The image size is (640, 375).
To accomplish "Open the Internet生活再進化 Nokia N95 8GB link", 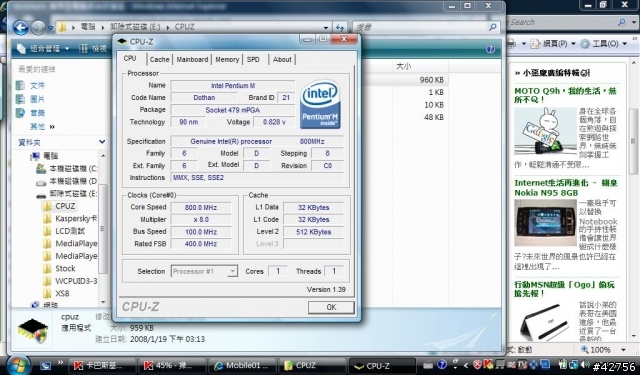I will pyautogui.click(x=566, y=188).
